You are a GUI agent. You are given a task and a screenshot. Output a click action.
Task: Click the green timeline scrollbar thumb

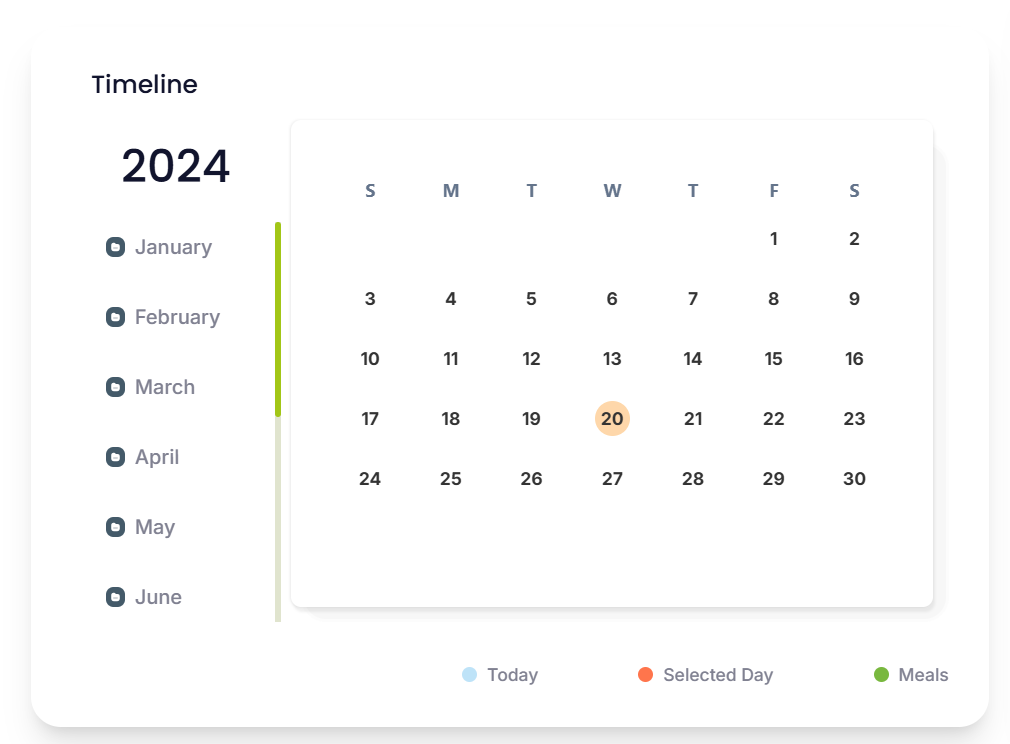[x=278, y=320]
